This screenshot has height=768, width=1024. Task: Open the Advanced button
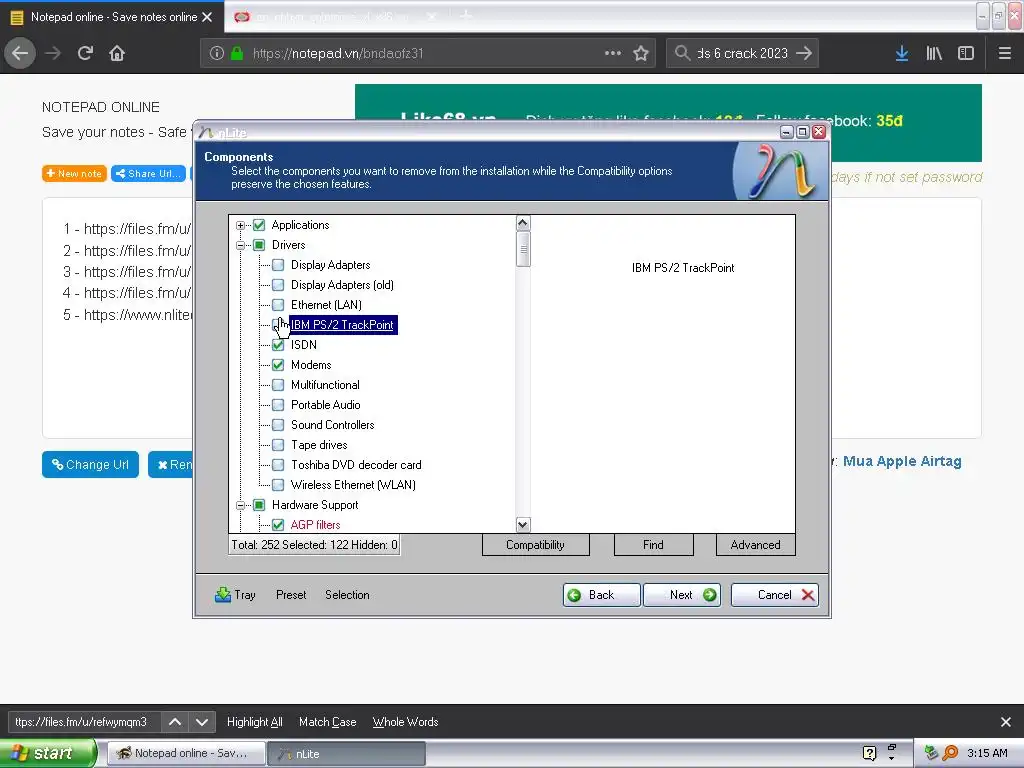[x=756, y=545]
